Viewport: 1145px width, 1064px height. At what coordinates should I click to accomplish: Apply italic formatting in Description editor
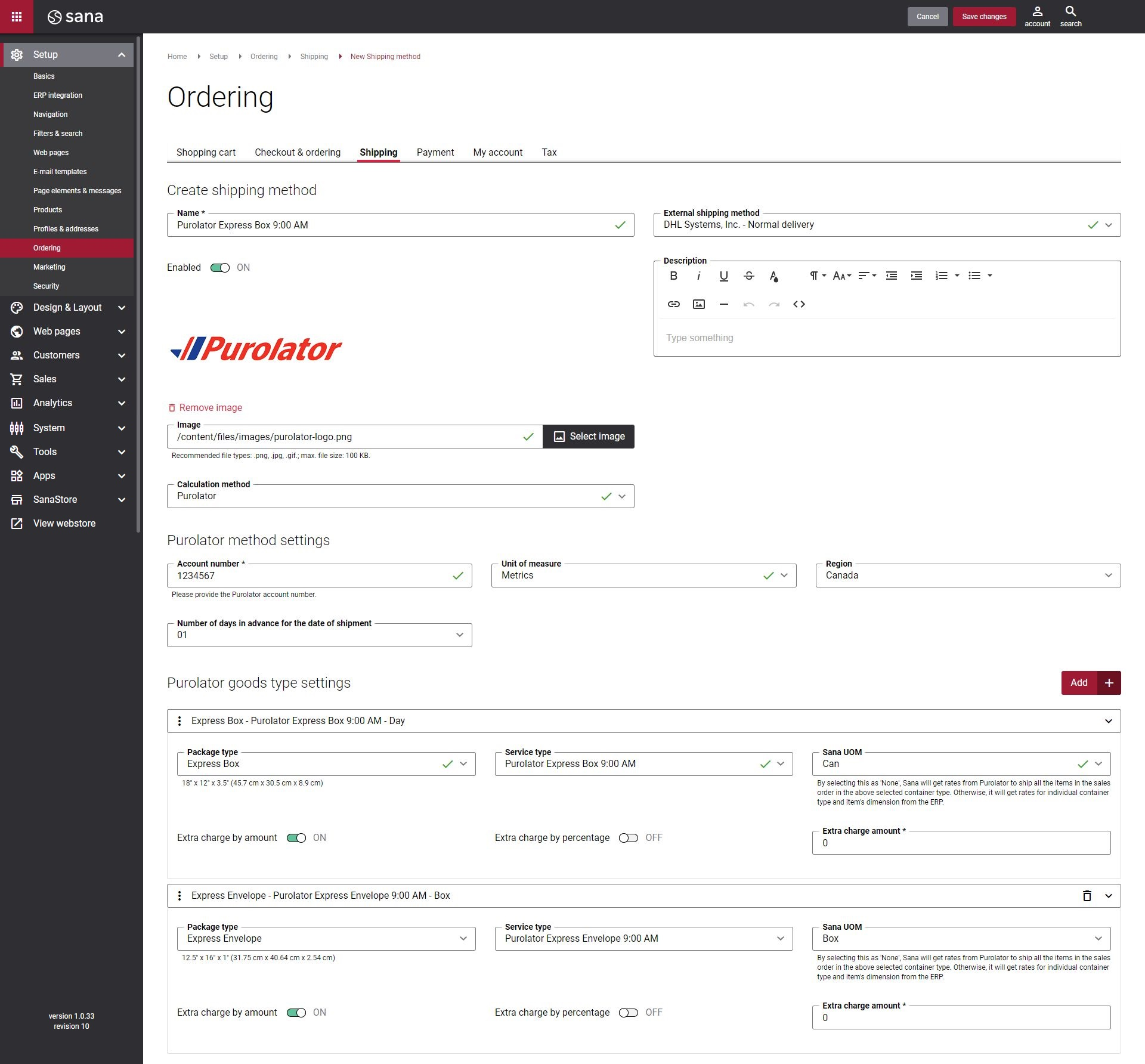coord(698,276)
